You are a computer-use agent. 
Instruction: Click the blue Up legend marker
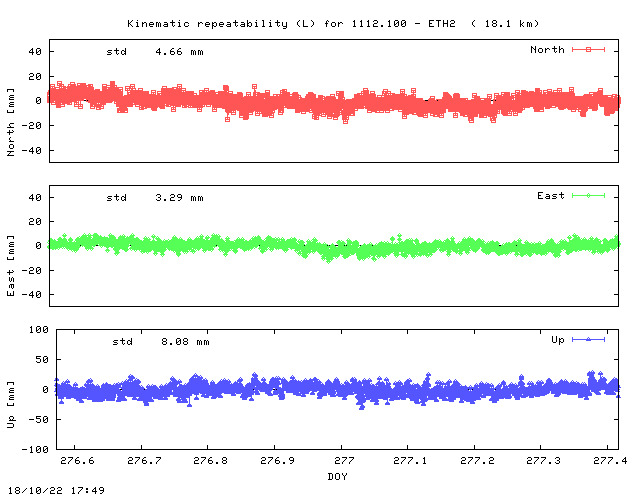coord(588,339)
